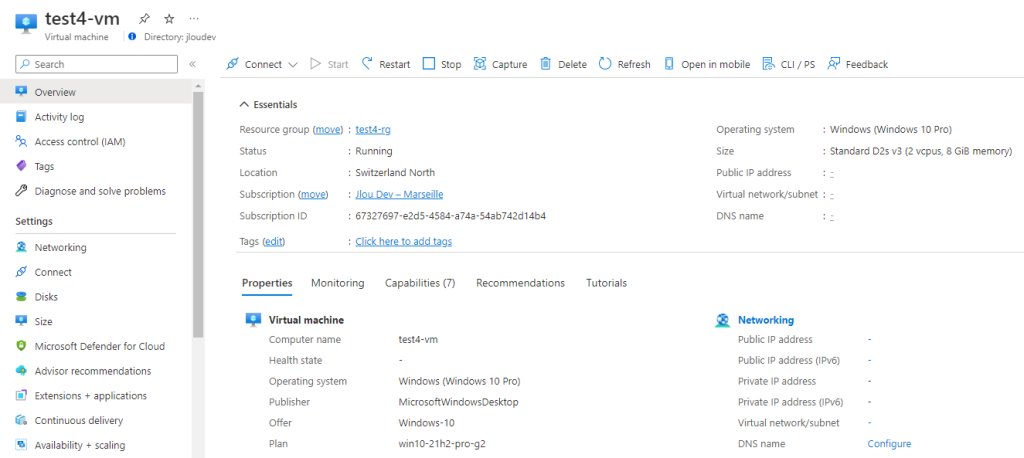Image resolution: width=1024 pixels, height=458 pixels.
Task: Open the Connect dropdown arrow
Action: [x=293, y=65]
